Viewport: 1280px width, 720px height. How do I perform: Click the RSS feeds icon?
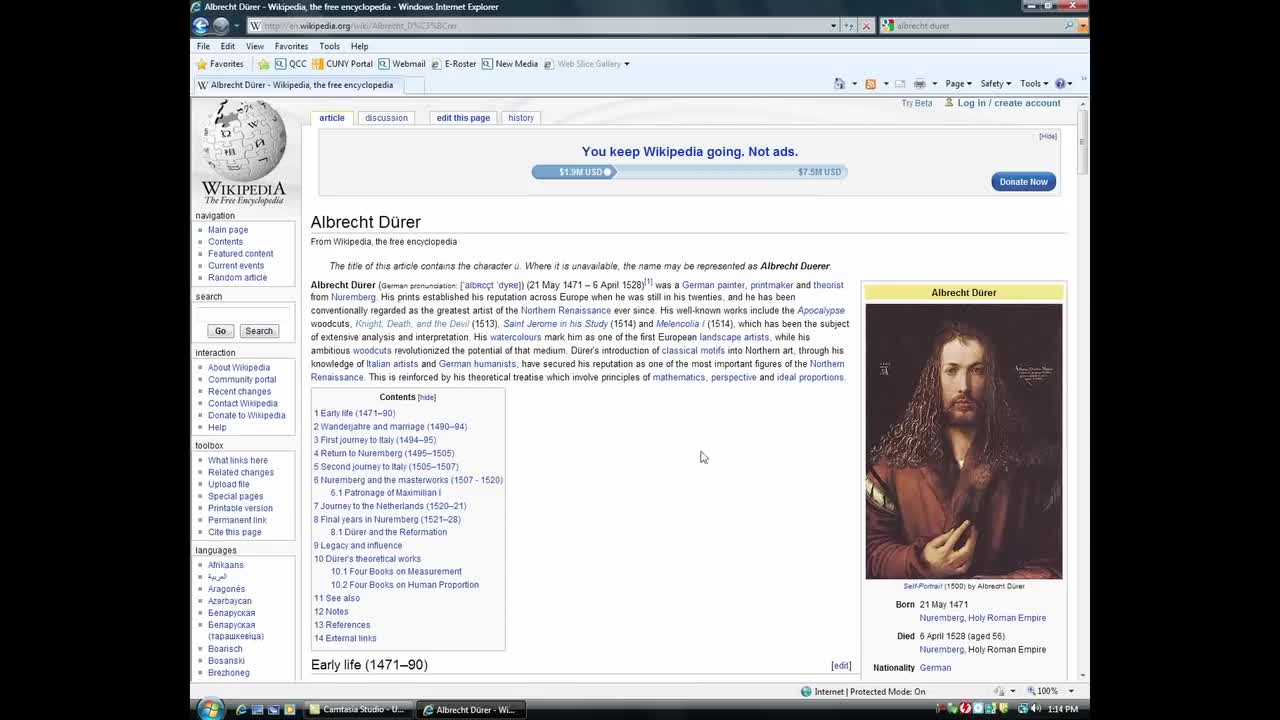tap(870, 84)
